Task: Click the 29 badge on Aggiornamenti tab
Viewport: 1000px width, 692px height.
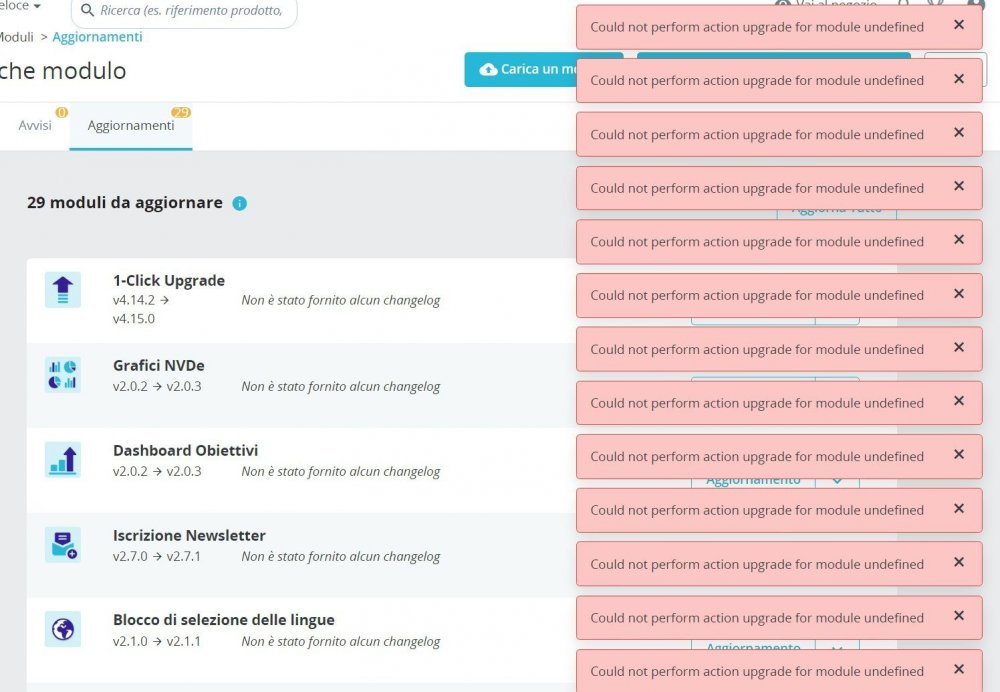Action: (x=181, y=112)
